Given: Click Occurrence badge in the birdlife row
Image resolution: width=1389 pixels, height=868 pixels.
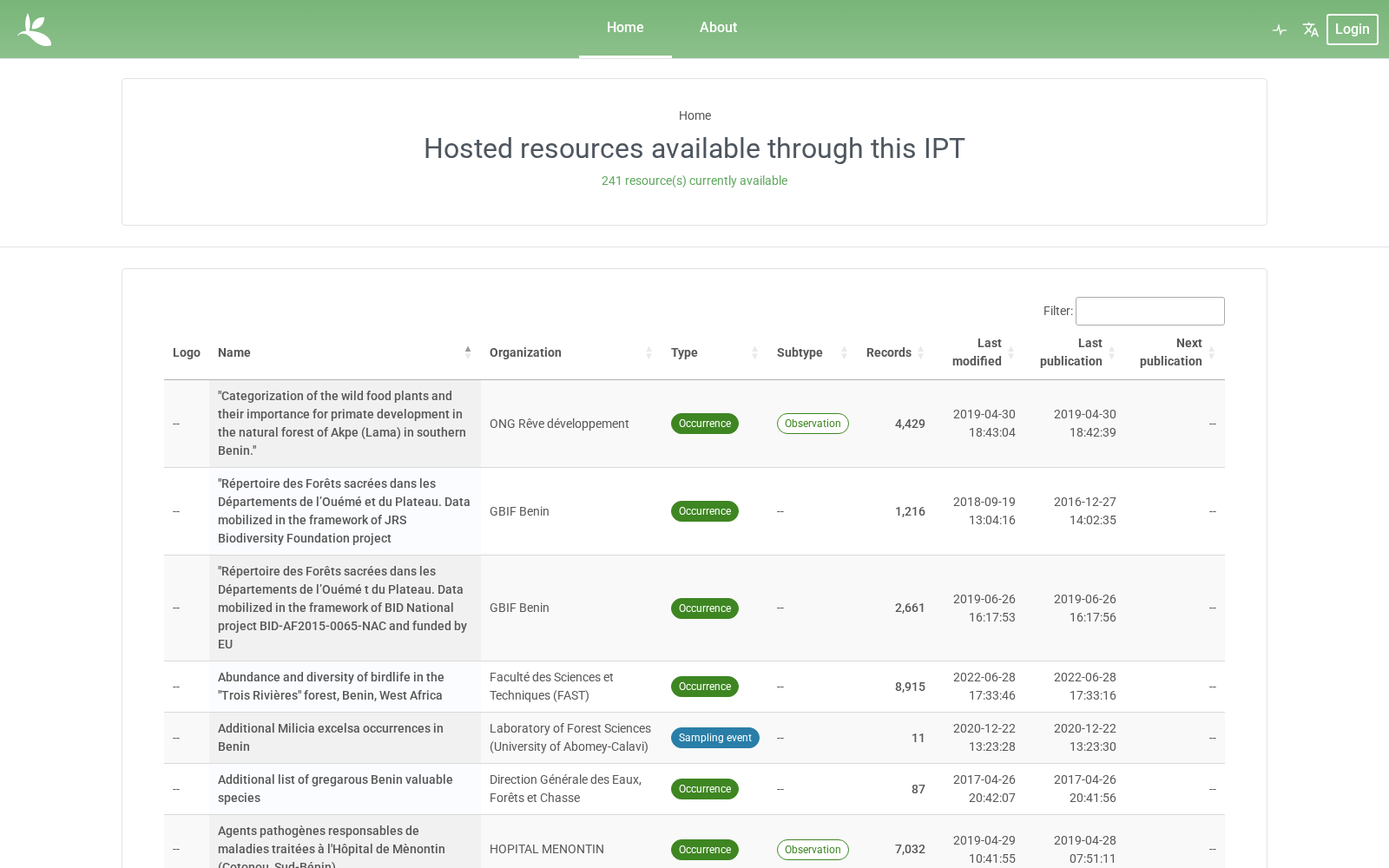Looking at the screenshot, I should click(x=705, y=687).
